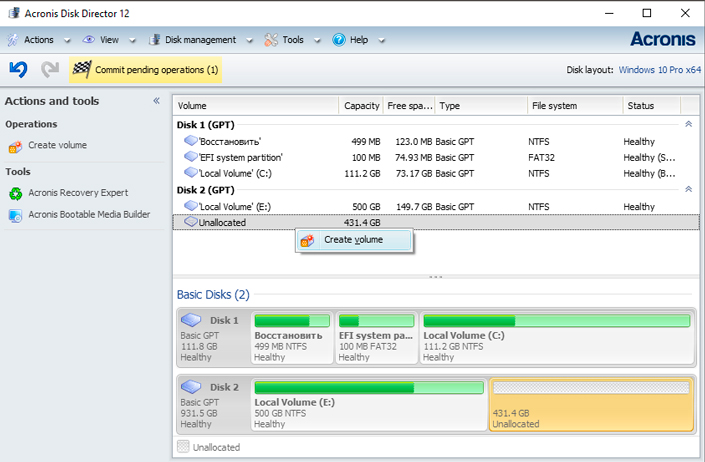Click the Local Volume (C:) list icon

coord(191,173)
